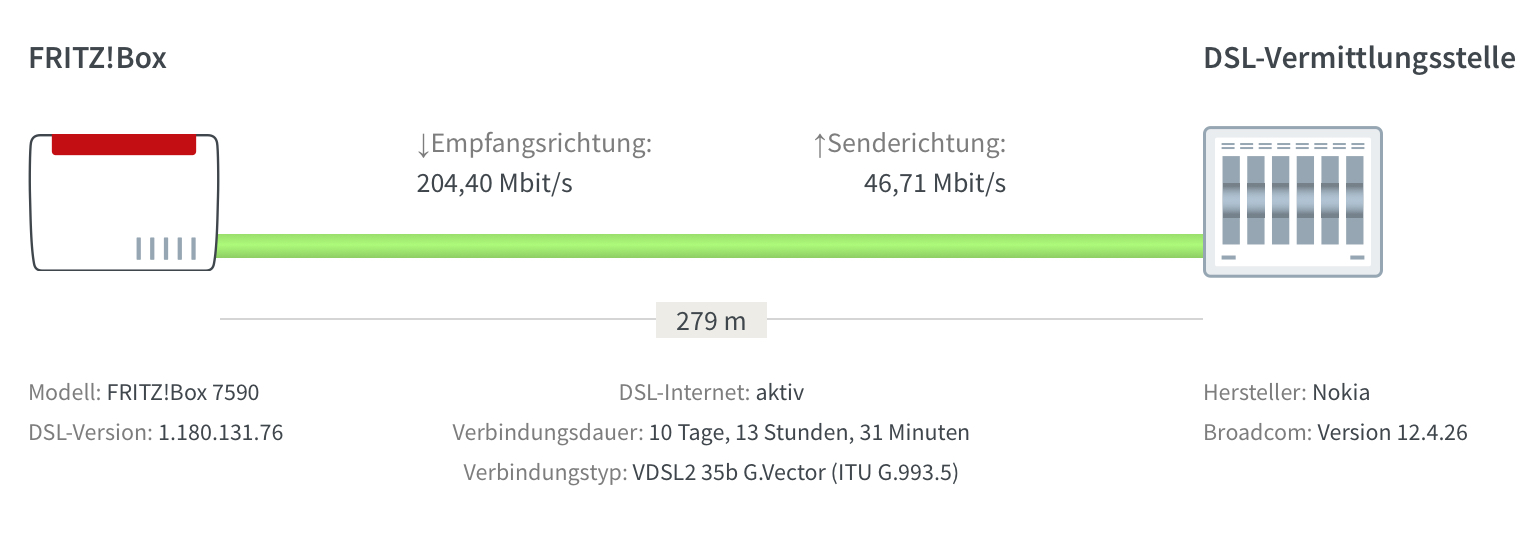The height and width of the screenshot is (534, 1537).
Task: Click the Empfangsrichtung label
Action: [542, 145]
